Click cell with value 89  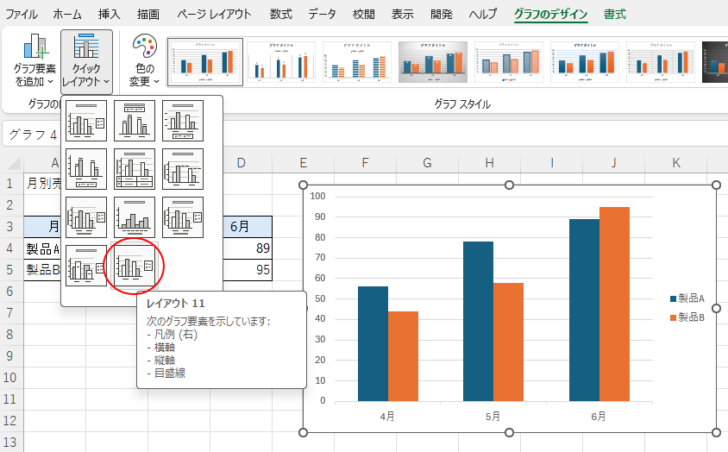(247, 248)
